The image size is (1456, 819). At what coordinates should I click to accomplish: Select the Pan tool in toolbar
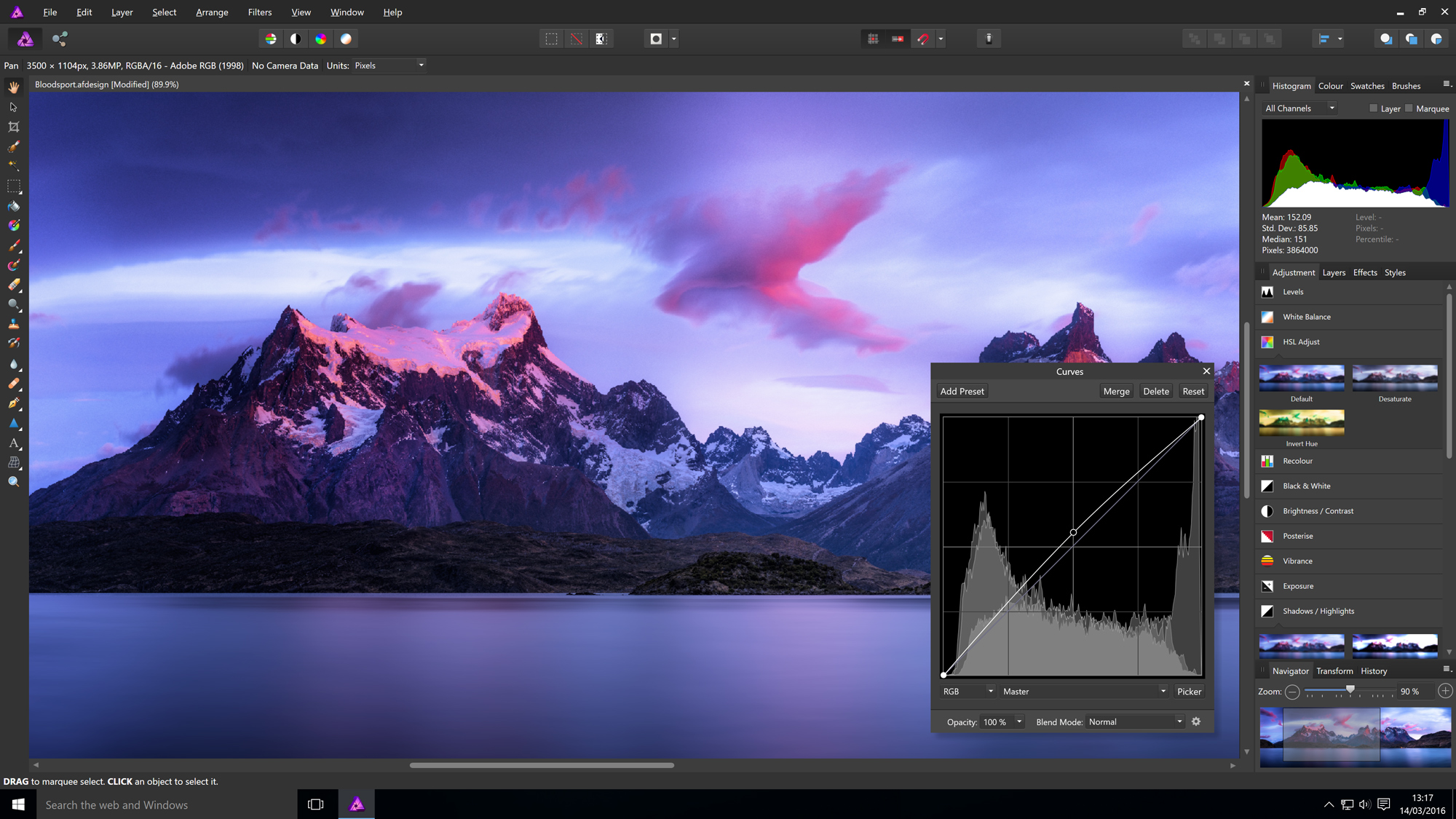click(13, 89)
